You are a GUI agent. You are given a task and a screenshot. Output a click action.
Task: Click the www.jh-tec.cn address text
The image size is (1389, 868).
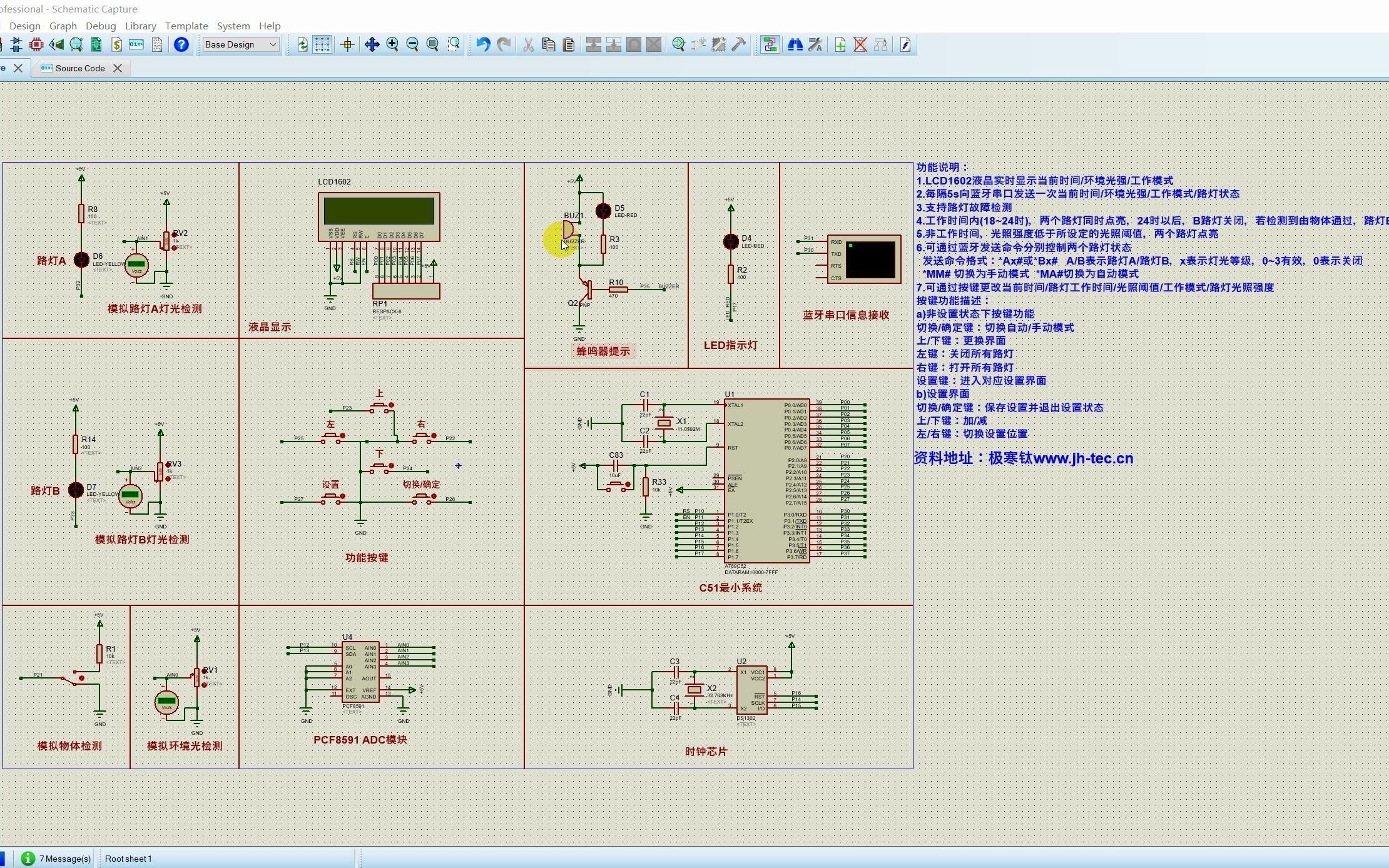pyautogui.click(x=1083, y=458)
